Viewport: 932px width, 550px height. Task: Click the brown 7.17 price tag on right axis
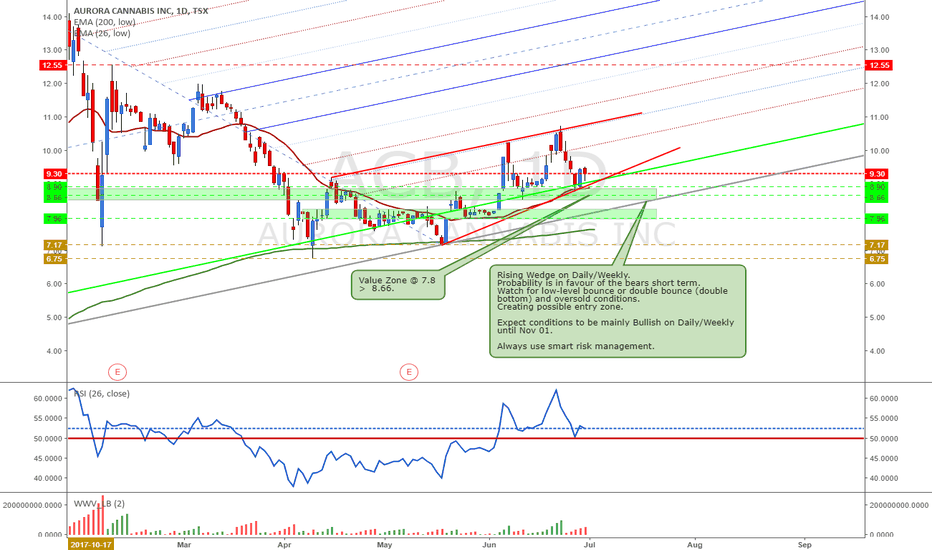point(877,245)
